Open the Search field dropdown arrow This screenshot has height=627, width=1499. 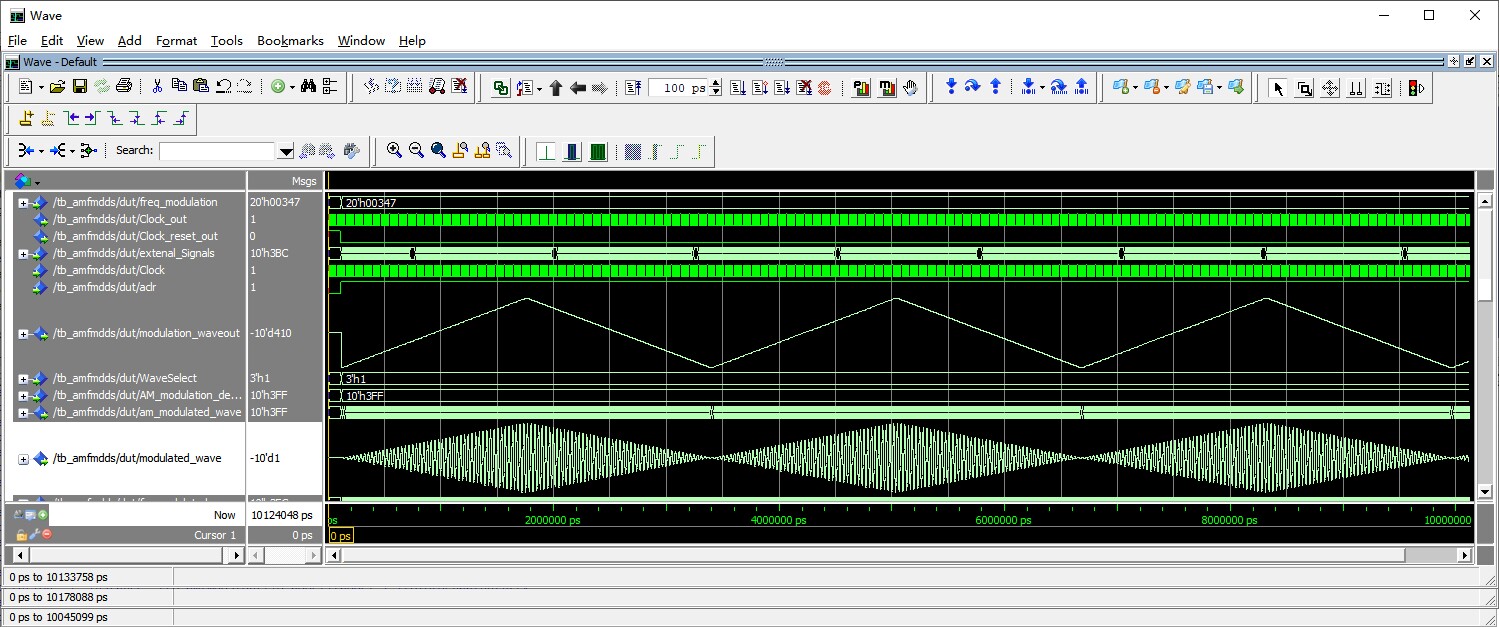[x=286, y=151]
